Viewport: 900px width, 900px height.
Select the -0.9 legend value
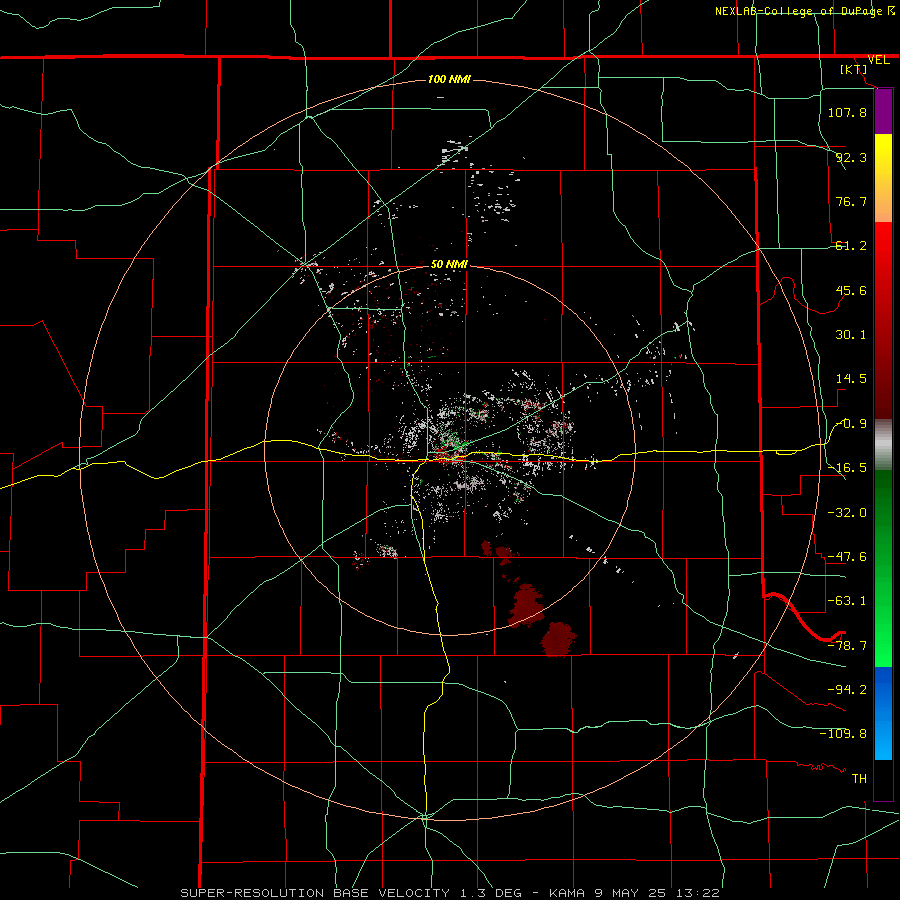pyautogui.click(x=851, y=424)
